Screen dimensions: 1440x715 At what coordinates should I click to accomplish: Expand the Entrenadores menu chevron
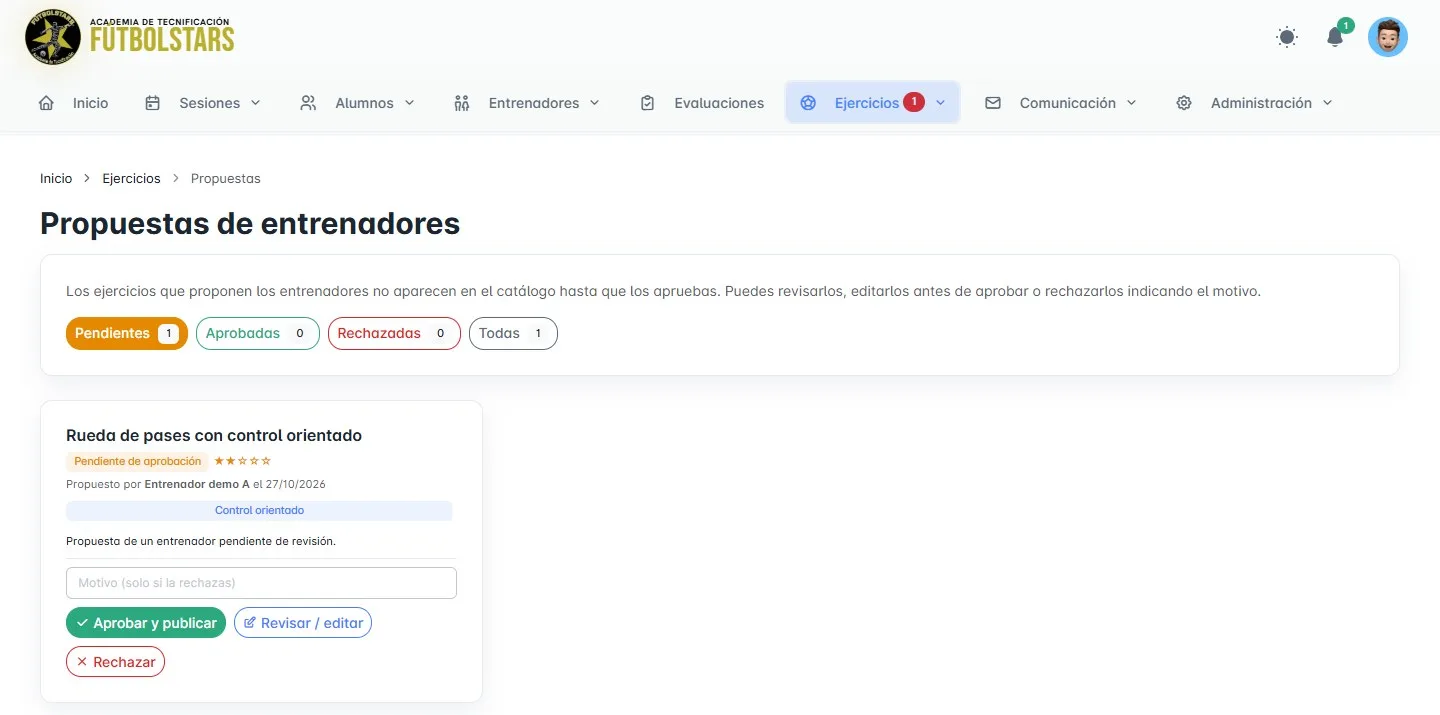pos(594,103)
